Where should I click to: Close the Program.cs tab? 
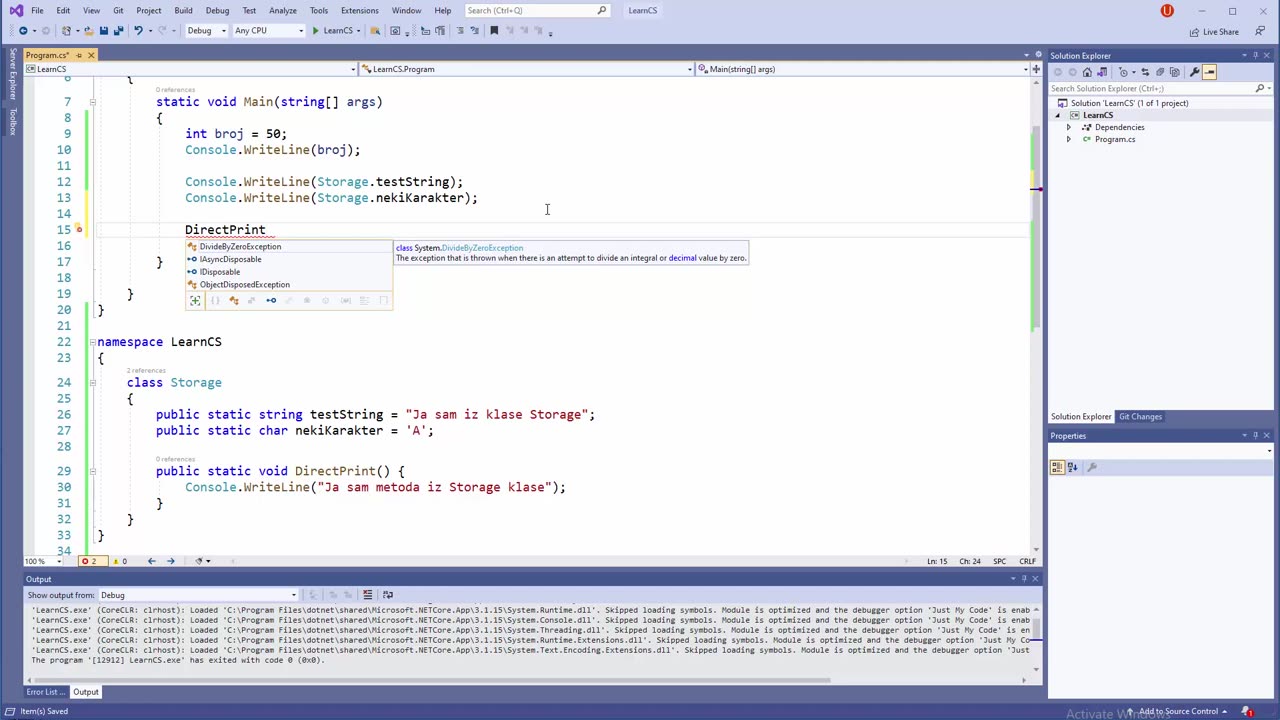[x=91, y=55]
